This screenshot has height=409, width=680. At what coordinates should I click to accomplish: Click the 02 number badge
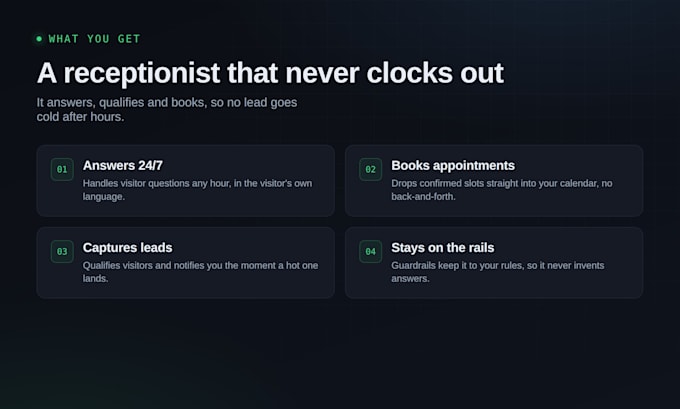(x=370, y=169)
